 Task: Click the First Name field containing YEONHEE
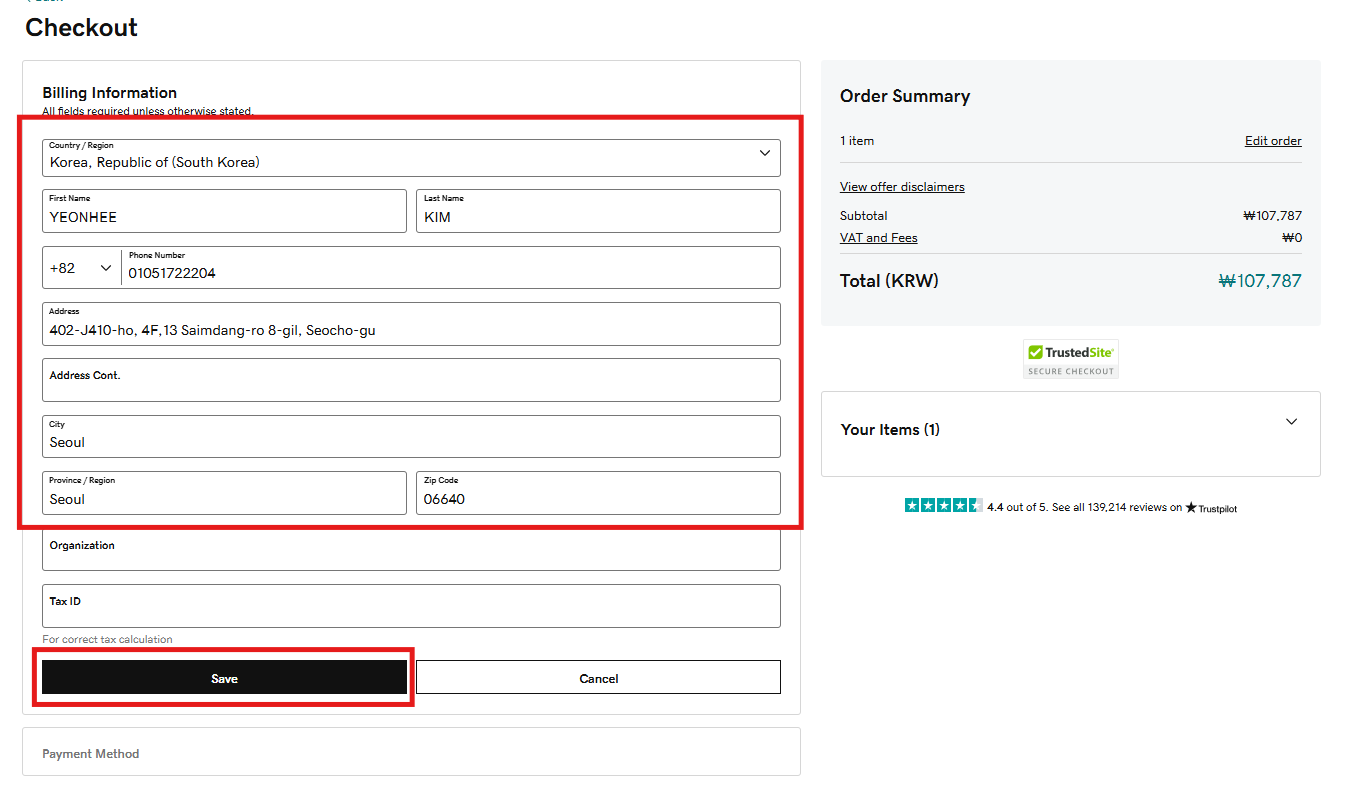tap(225, 211)
